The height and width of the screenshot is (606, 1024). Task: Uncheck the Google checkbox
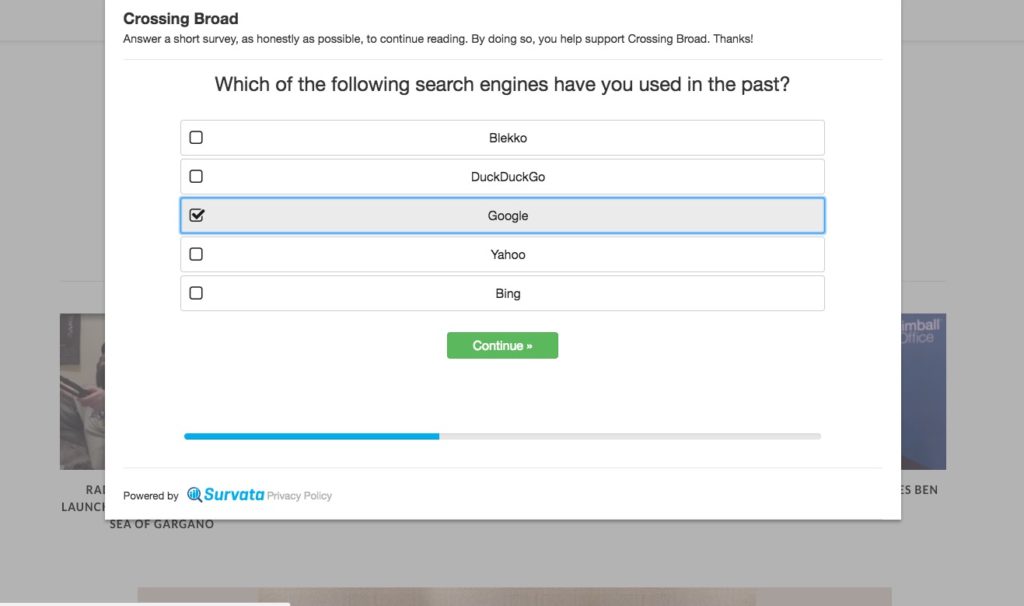196,216
